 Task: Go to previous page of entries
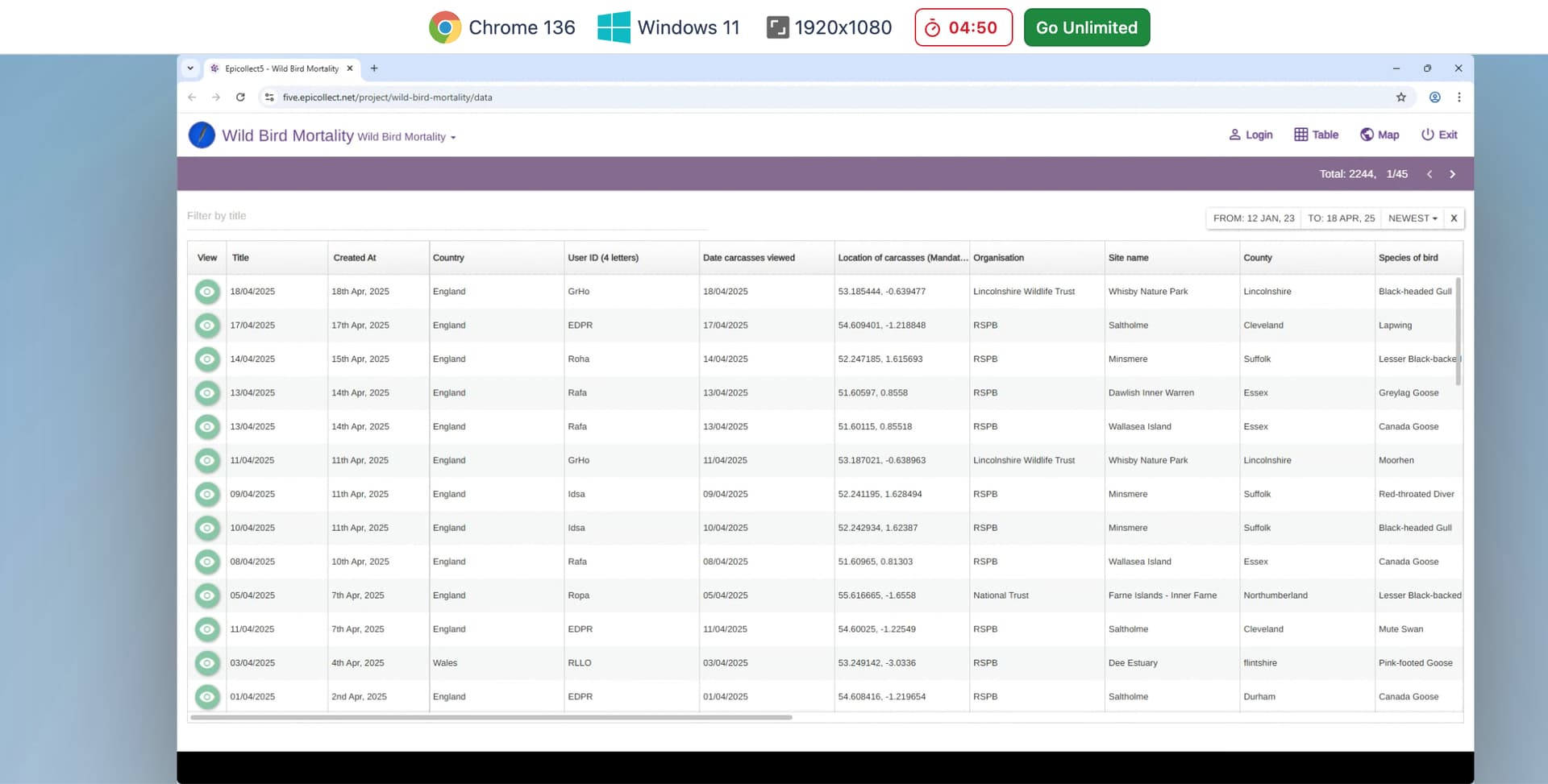(x=1429, y=174)
